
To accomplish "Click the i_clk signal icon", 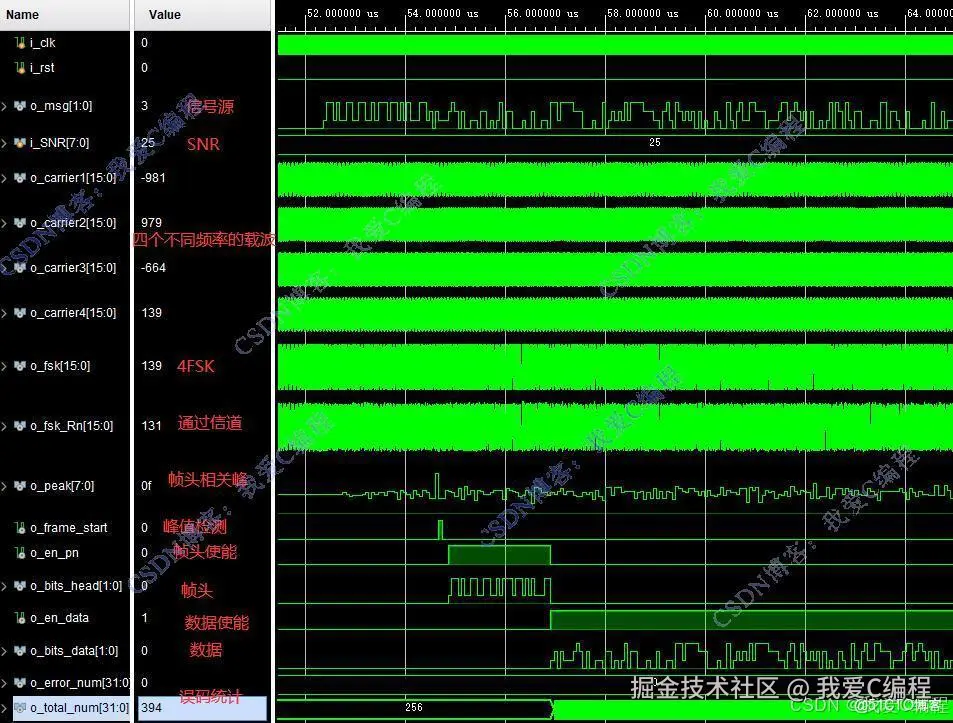I will (20, 43).
